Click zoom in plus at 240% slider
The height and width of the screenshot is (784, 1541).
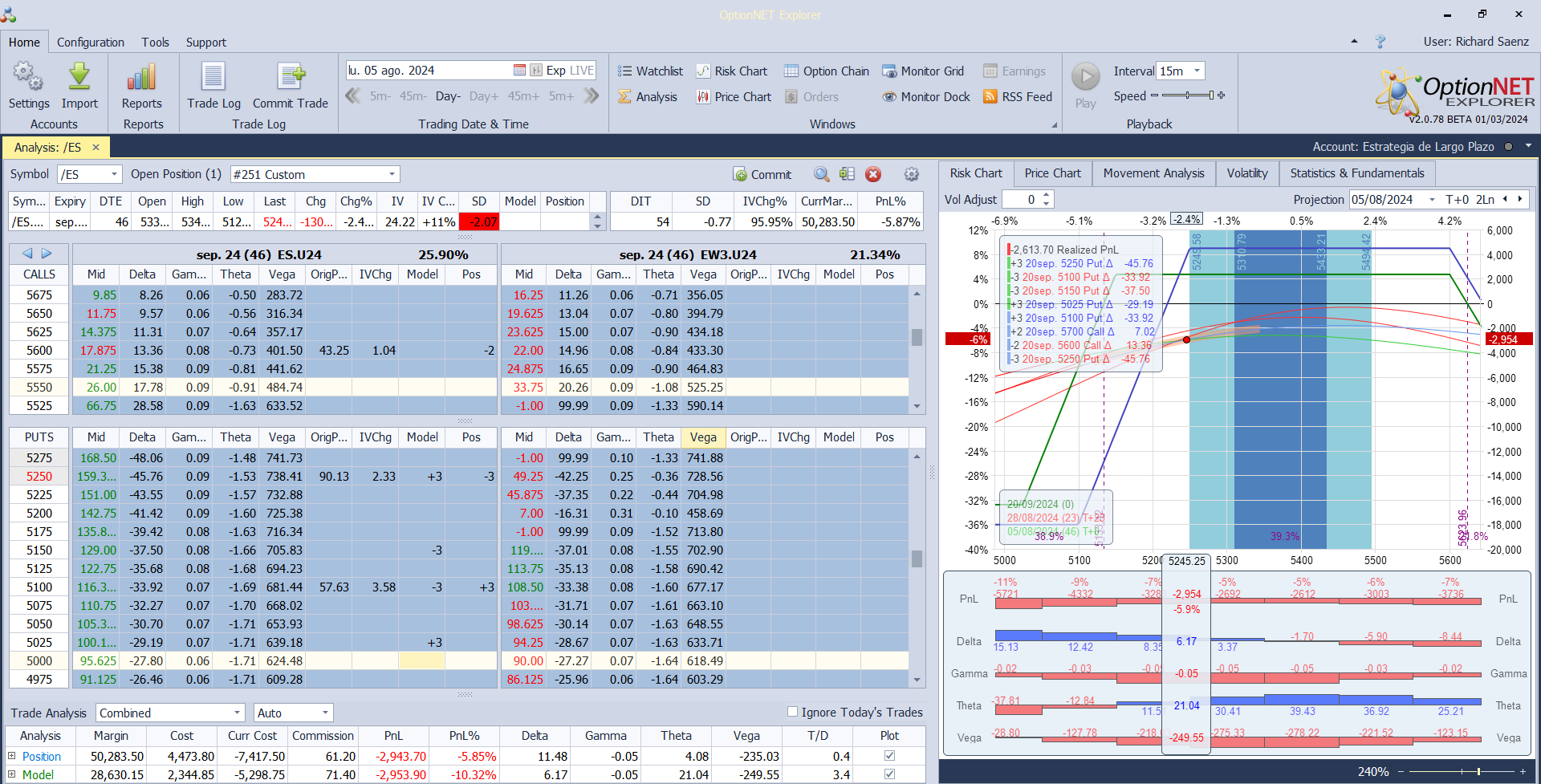tap(1523, 771)
